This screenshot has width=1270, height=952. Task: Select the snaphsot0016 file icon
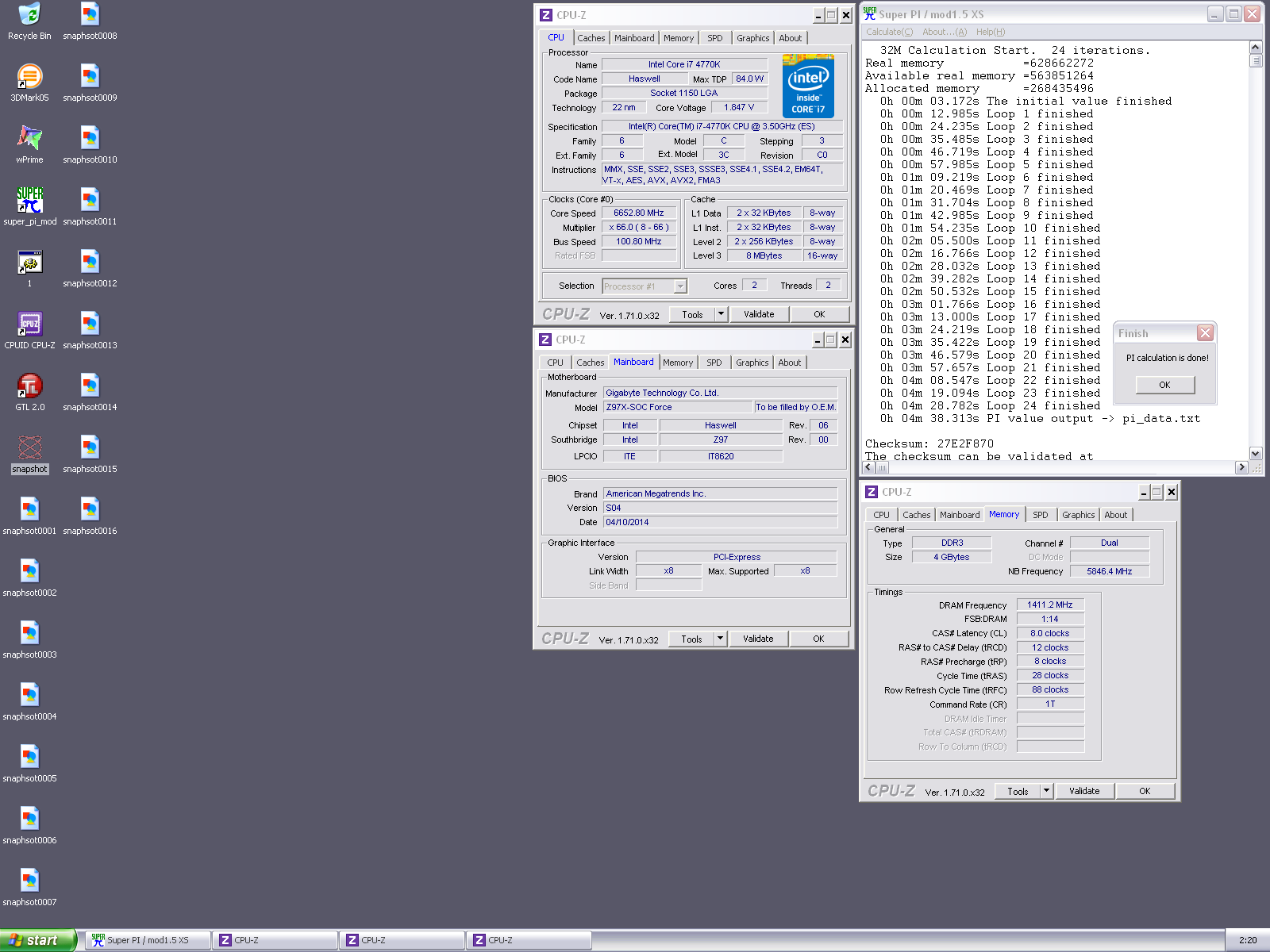pos(90,516)
